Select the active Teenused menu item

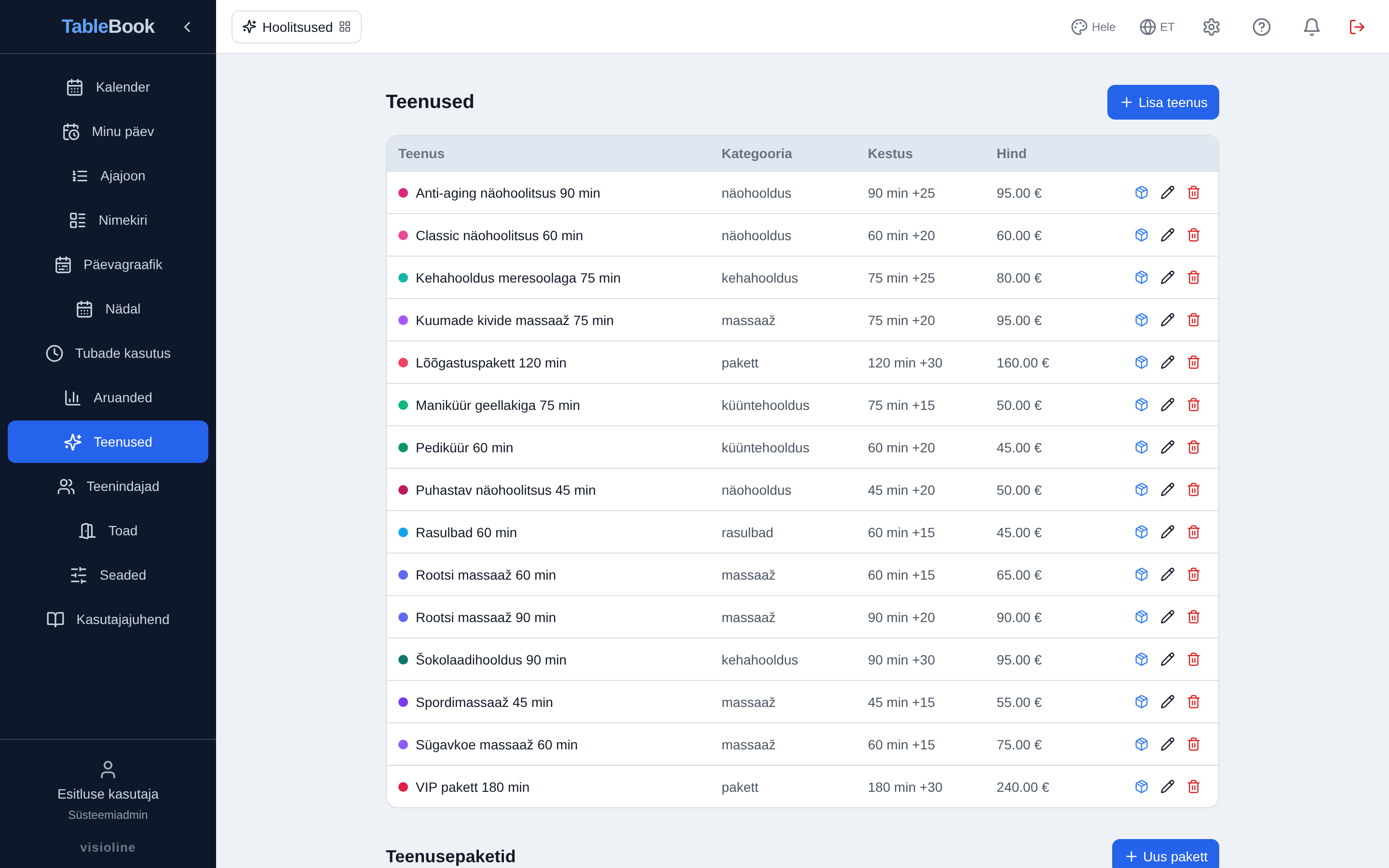point(108,442)
